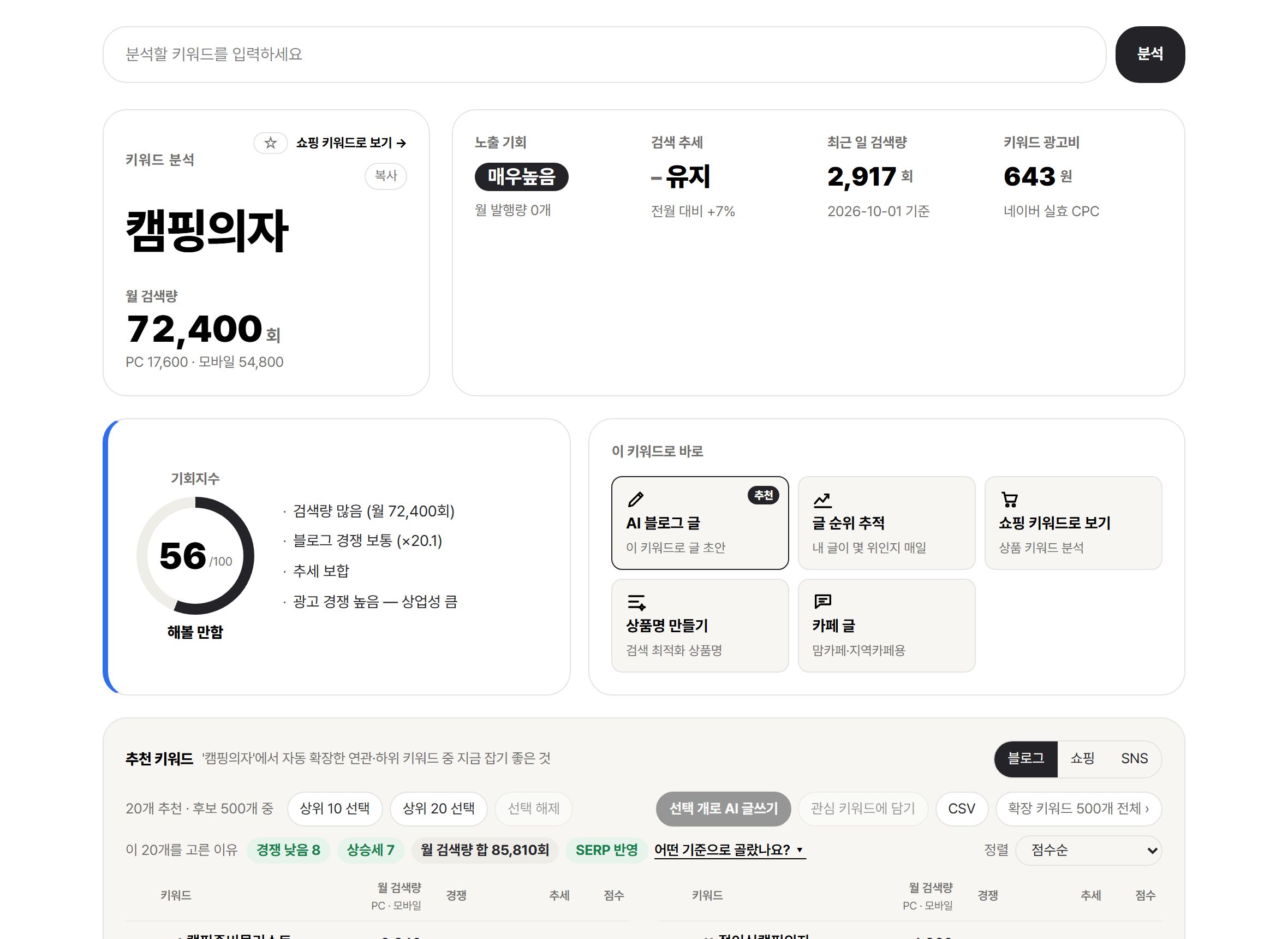Click the 643 원 ad cost value
This screenshot has height=939, width=1288.
point(1037,177)
